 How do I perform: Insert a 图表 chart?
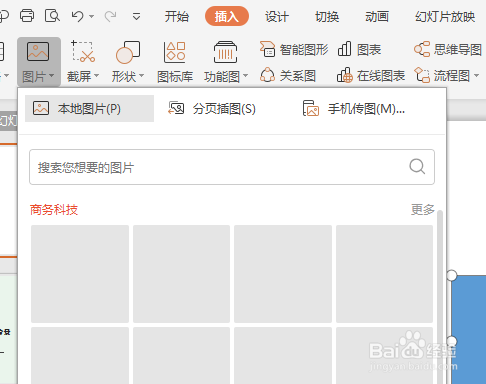[359, 50]
